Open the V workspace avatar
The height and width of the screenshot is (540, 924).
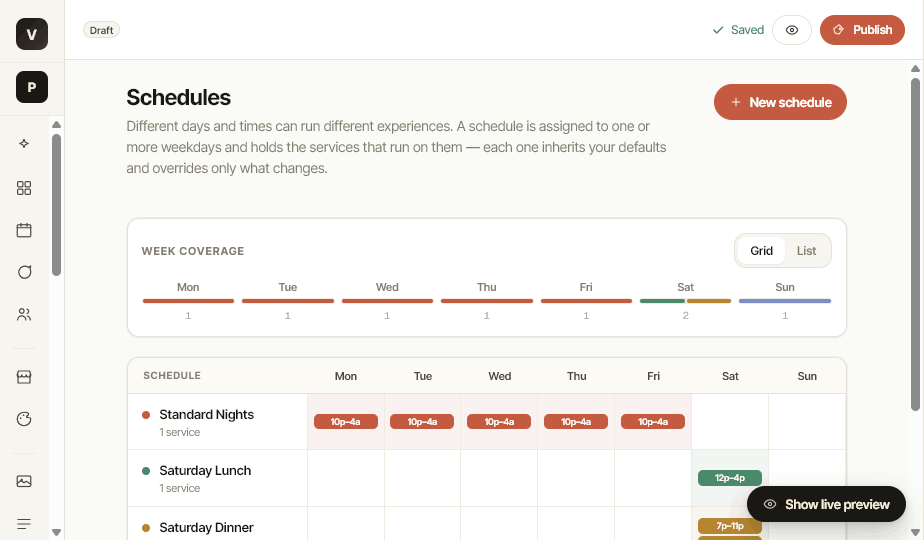click(x=32, y=34)
